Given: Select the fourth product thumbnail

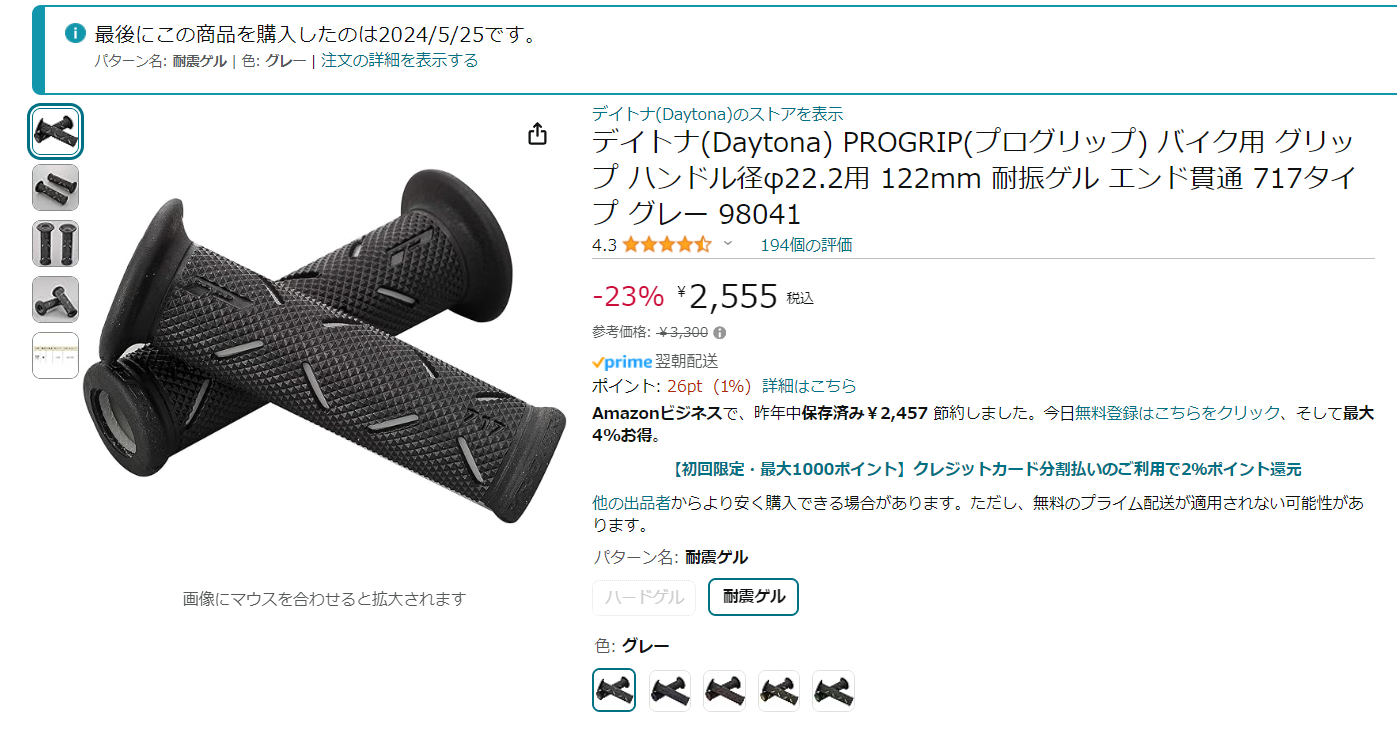Looking at the screenshot, I should [55, 299].
